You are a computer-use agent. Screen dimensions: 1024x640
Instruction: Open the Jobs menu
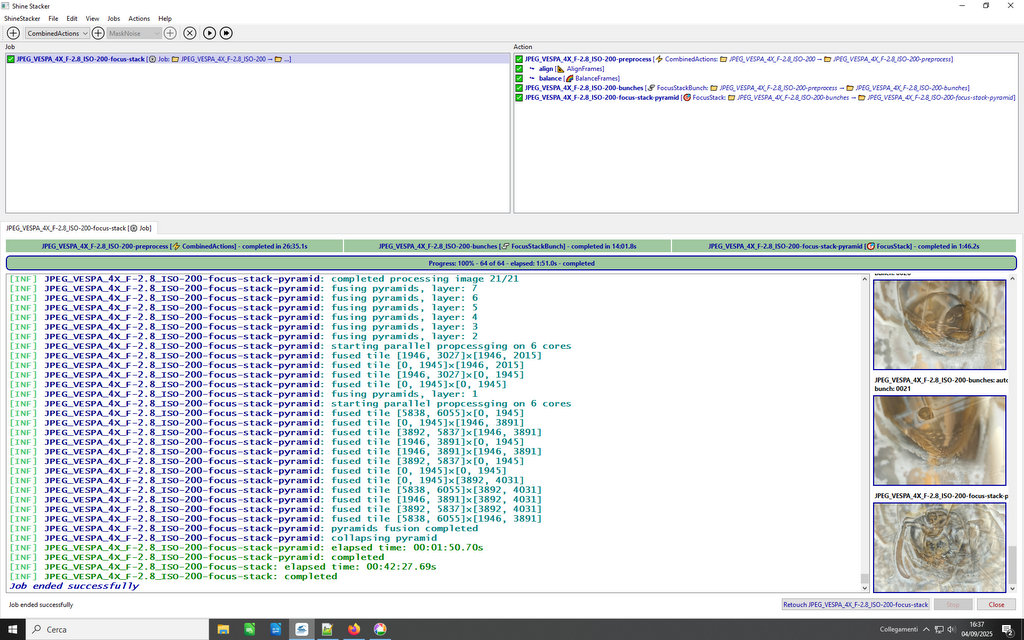pos(114,19)
